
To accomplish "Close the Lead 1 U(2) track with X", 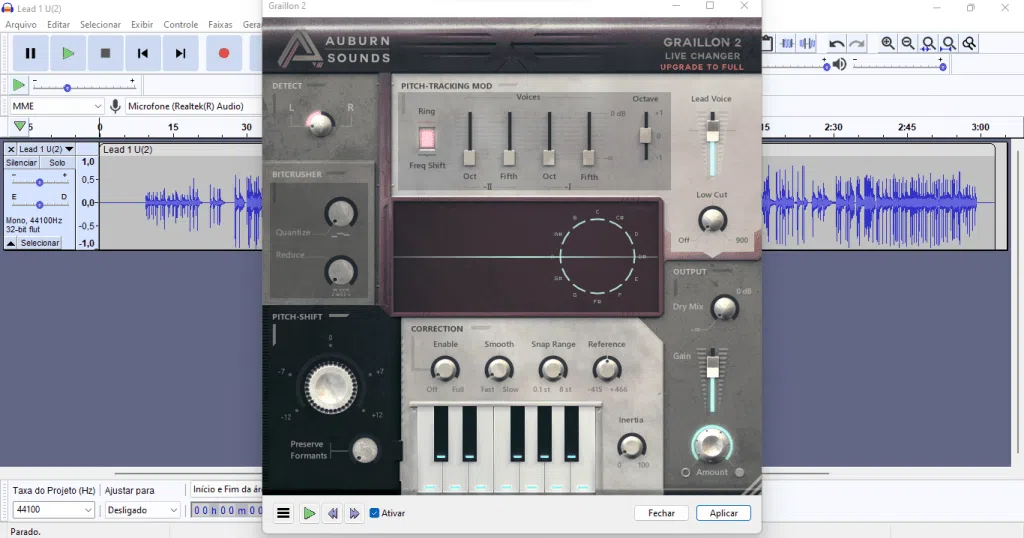I will (10, 150).
